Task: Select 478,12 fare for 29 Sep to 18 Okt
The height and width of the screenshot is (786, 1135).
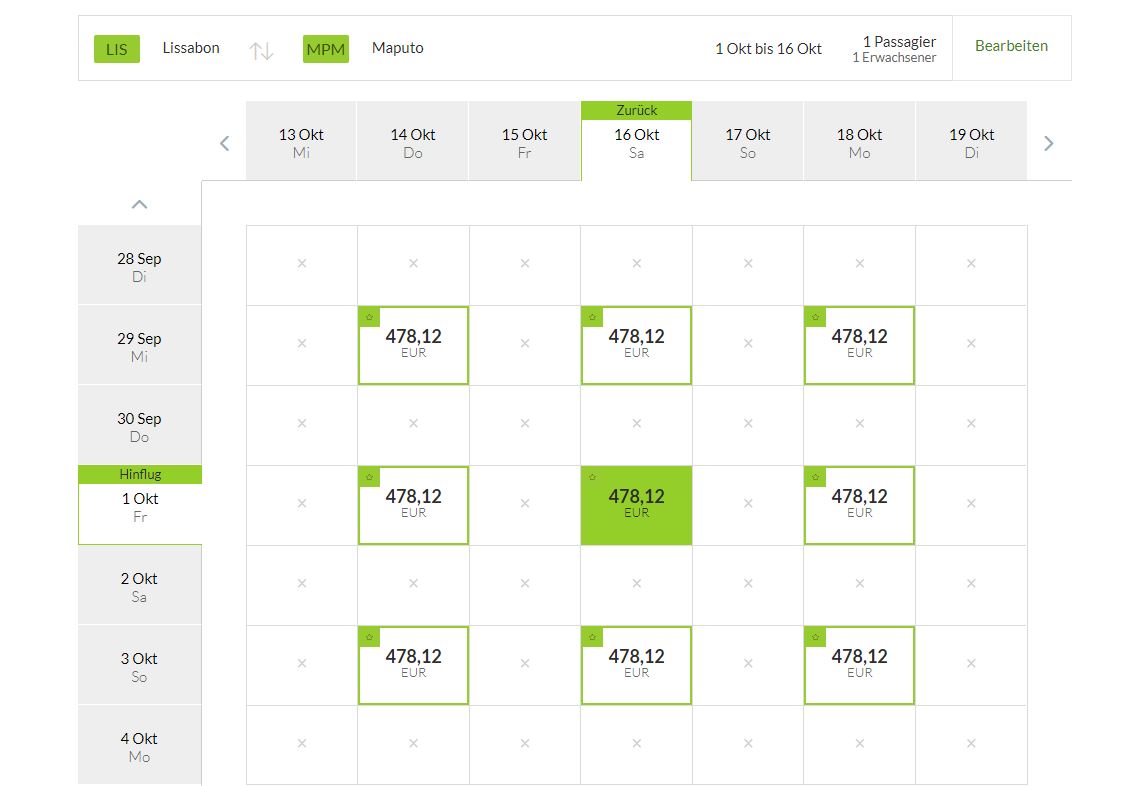Action: pos(859,345)
